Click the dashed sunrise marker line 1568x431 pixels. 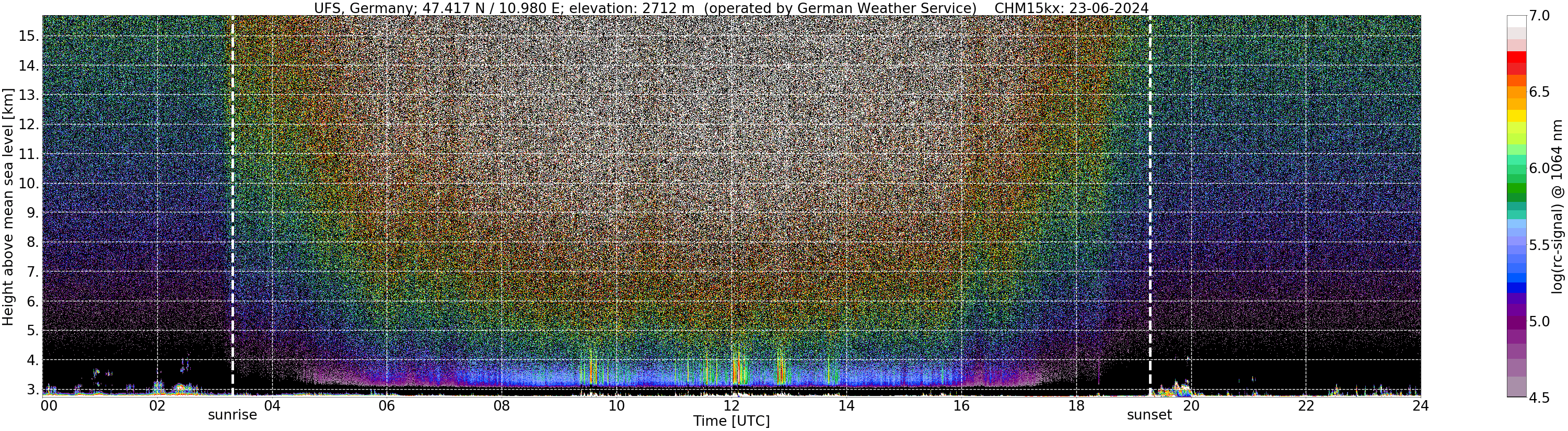pyautogui.click(x=233, y=206)
